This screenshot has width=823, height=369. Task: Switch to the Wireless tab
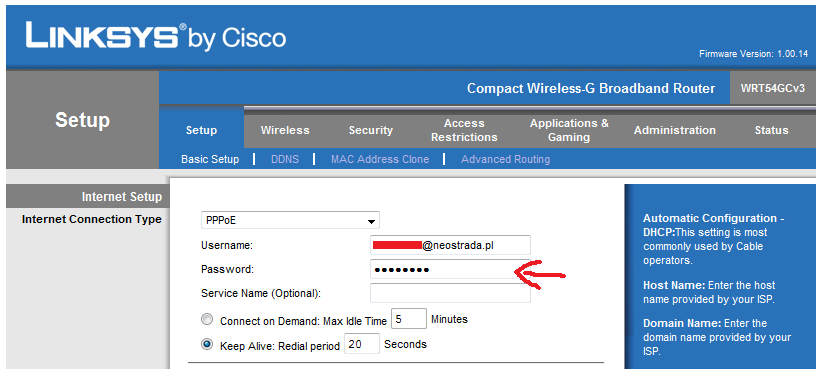[x=285, y=130]
